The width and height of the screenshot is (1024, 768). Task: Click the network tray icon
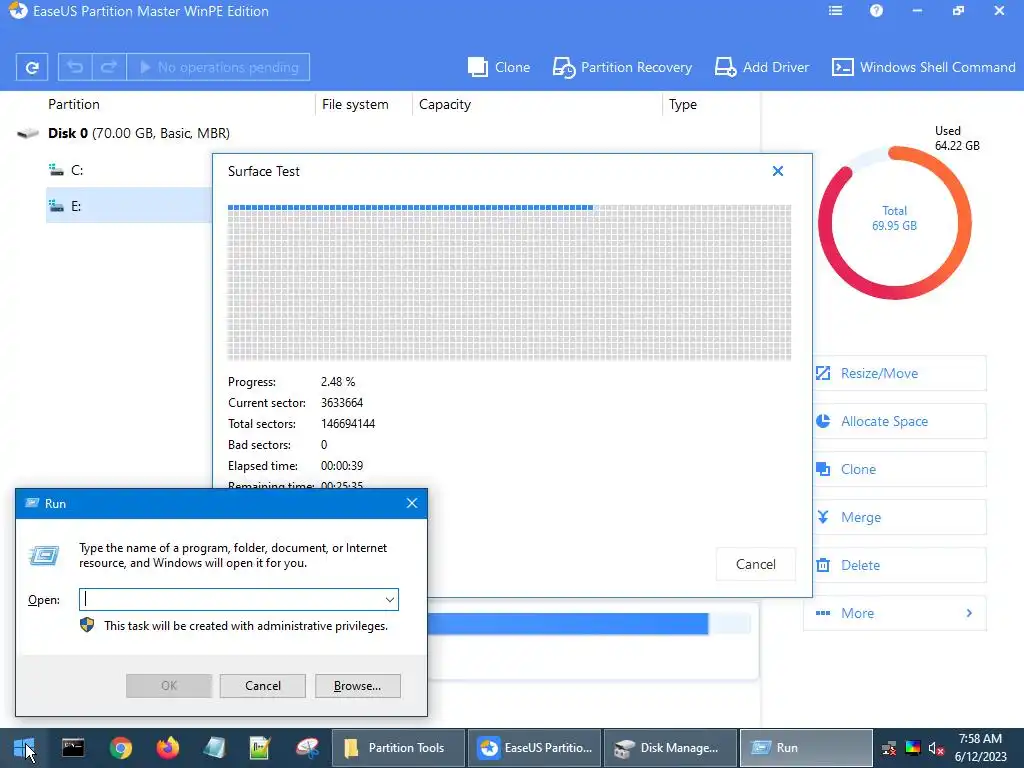click(889, 748)
